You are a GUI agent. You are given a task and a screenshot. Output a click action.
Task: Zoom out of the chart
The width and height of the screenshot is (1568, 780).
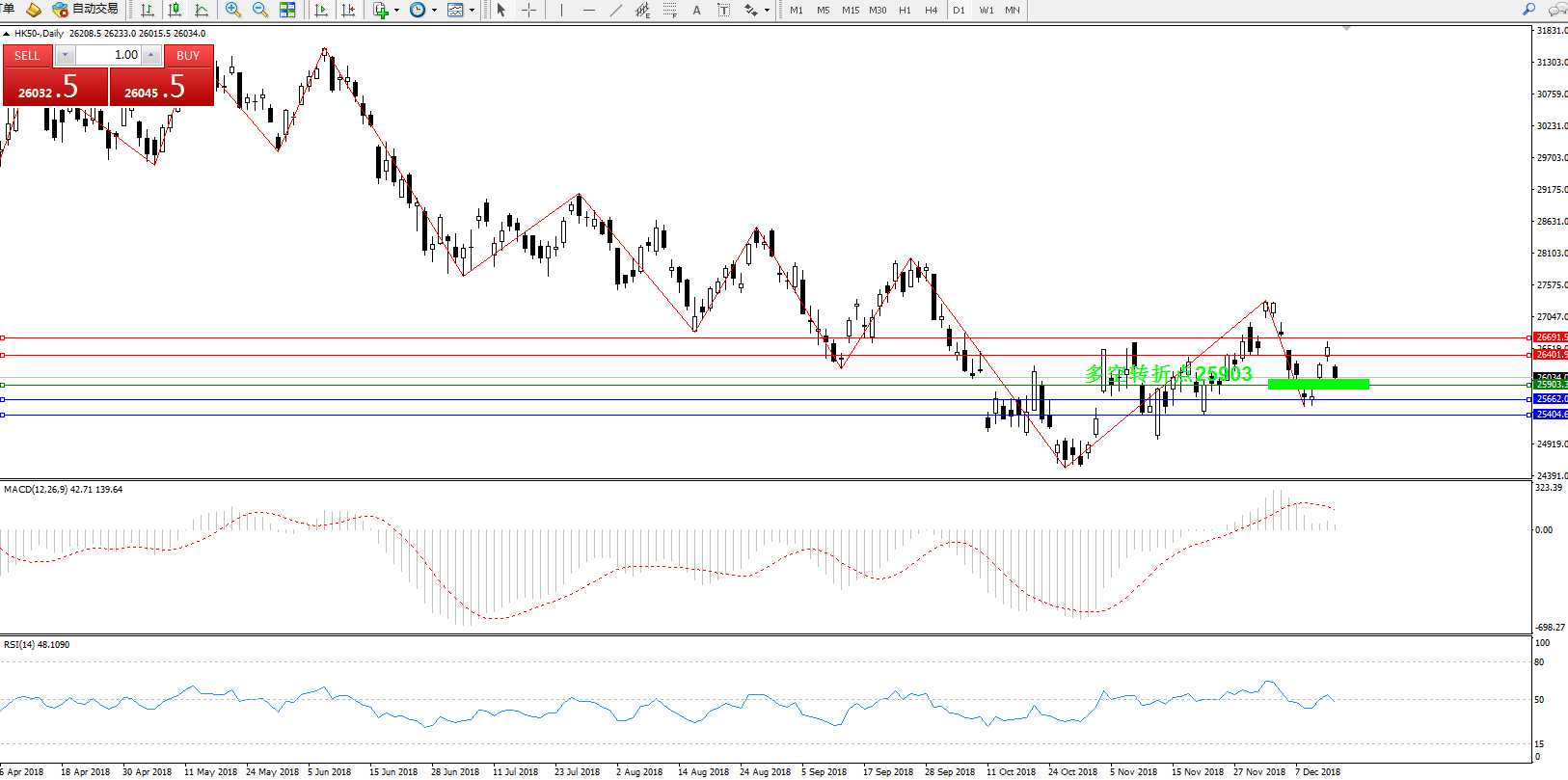[x=259, y=10]
